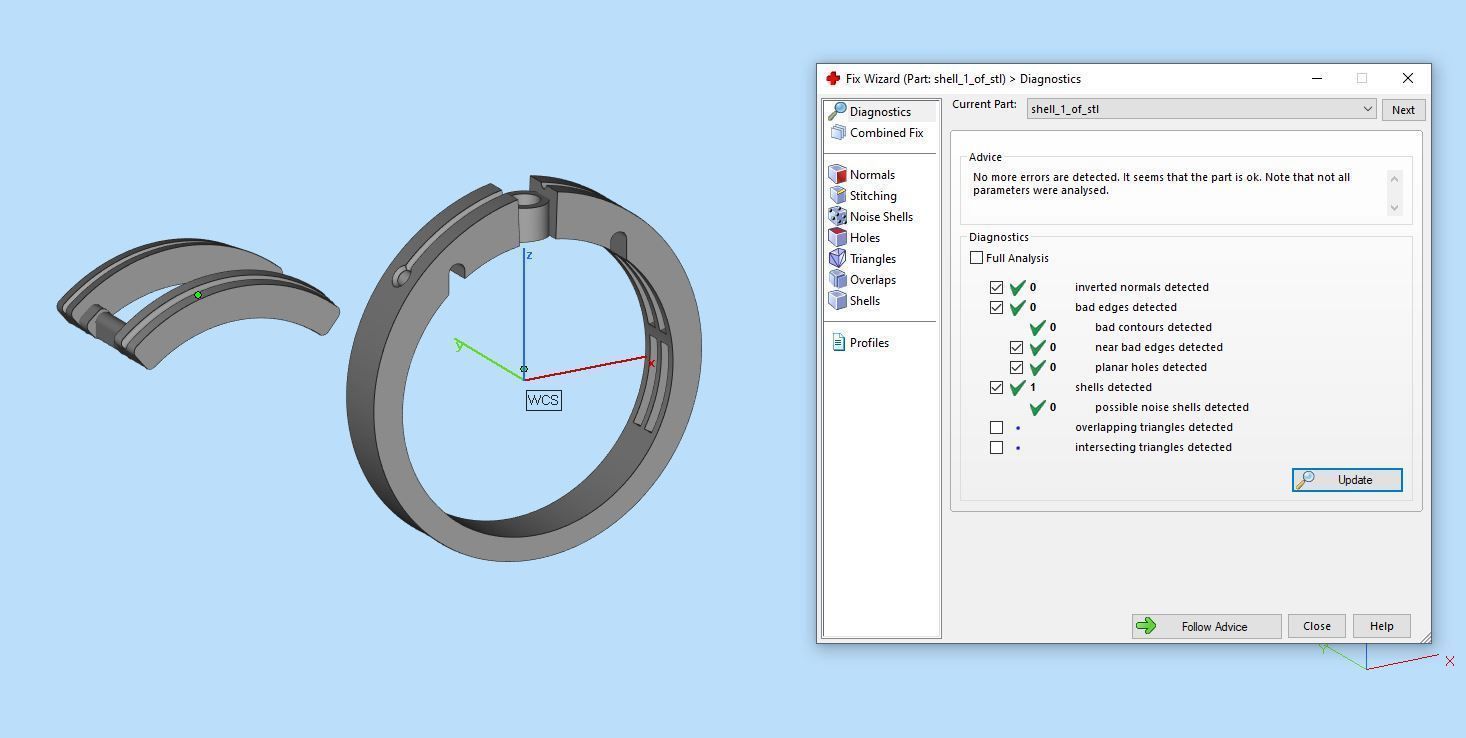Enable the Full Analysis checkbox
Image resolution: width=1466 pixels, height=738 pixels.
click(976, 258)
